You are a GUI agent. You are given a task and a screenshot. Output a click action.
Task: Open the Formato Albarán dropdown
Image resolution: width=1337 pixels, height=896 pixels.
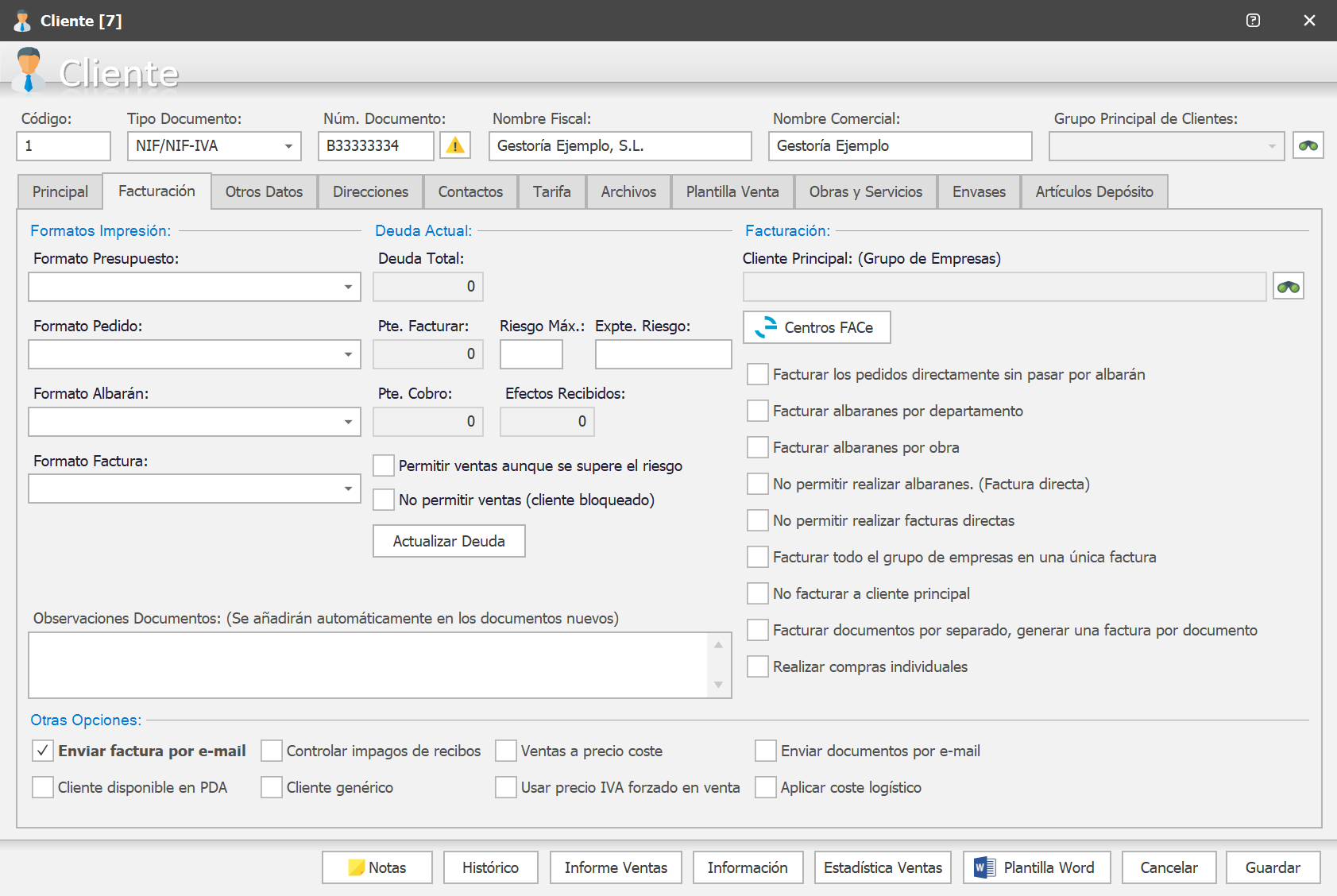tap(348, 422)
